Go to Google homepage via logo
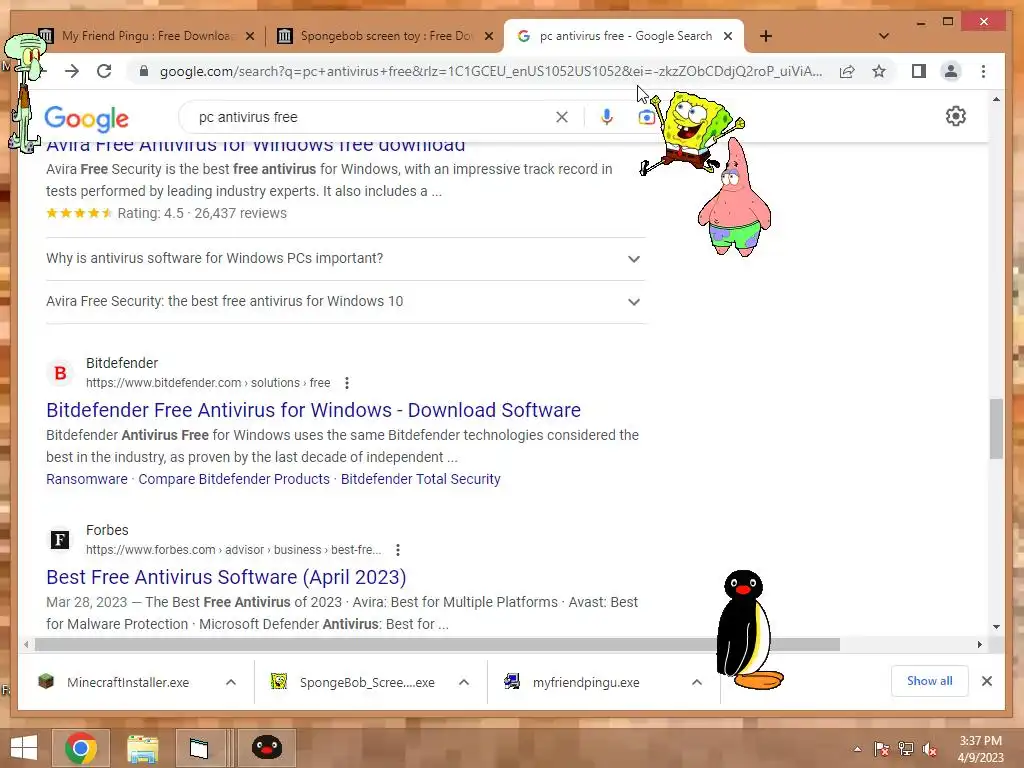 tap(86, 118)
